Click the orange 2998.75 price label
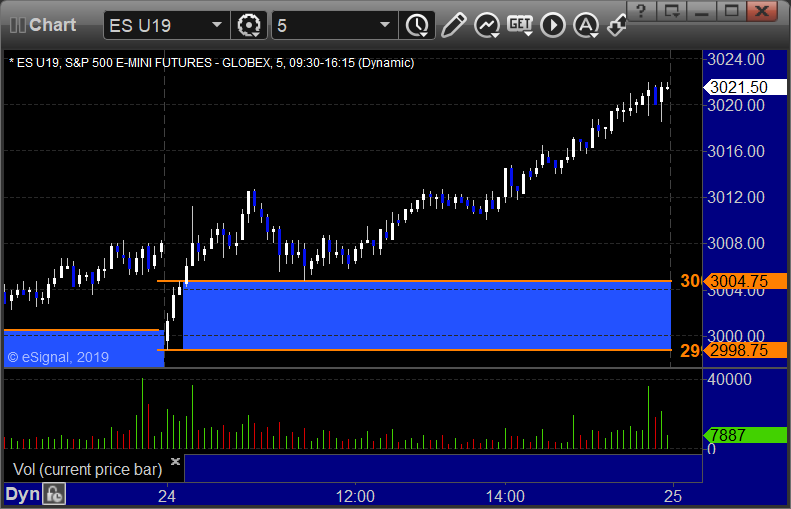The height and width of the screenshot is (509, 791). (x=745, y=350)
